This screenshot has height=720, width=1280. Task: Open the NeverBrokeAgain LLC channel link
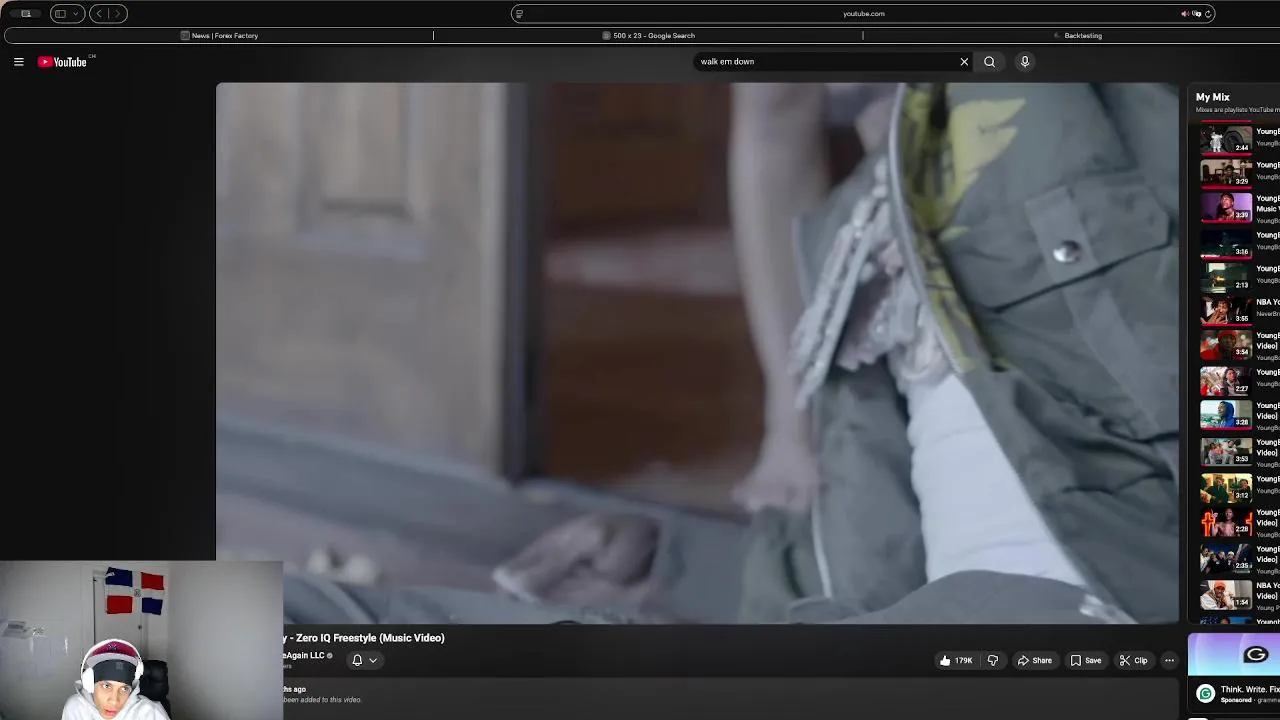click(305, 656)
